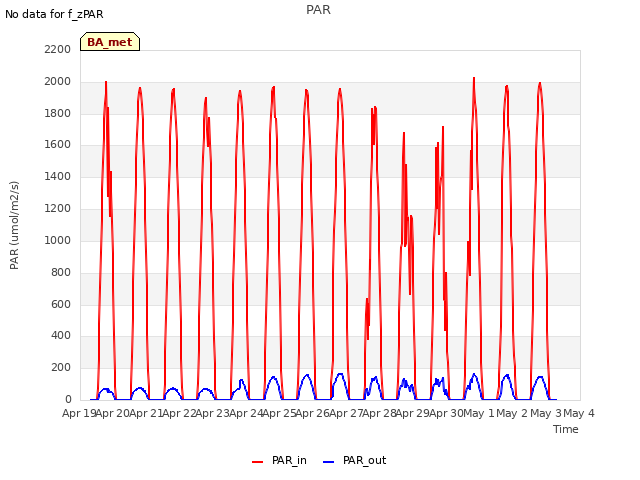Select the BA_met annotation label
The width and height of the screenshot is (640, 480).
[x=110, y=42]
